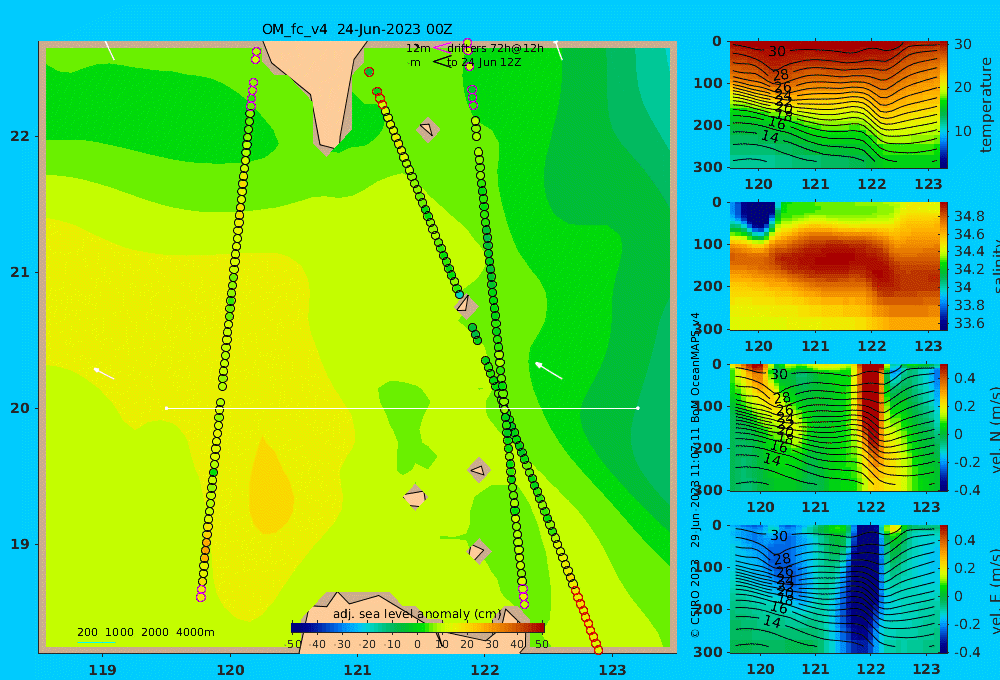The width and height of the screenshot is (1000, 680).
Task: Click the '30' contour label in temperature panel
Action: point(777,52)
